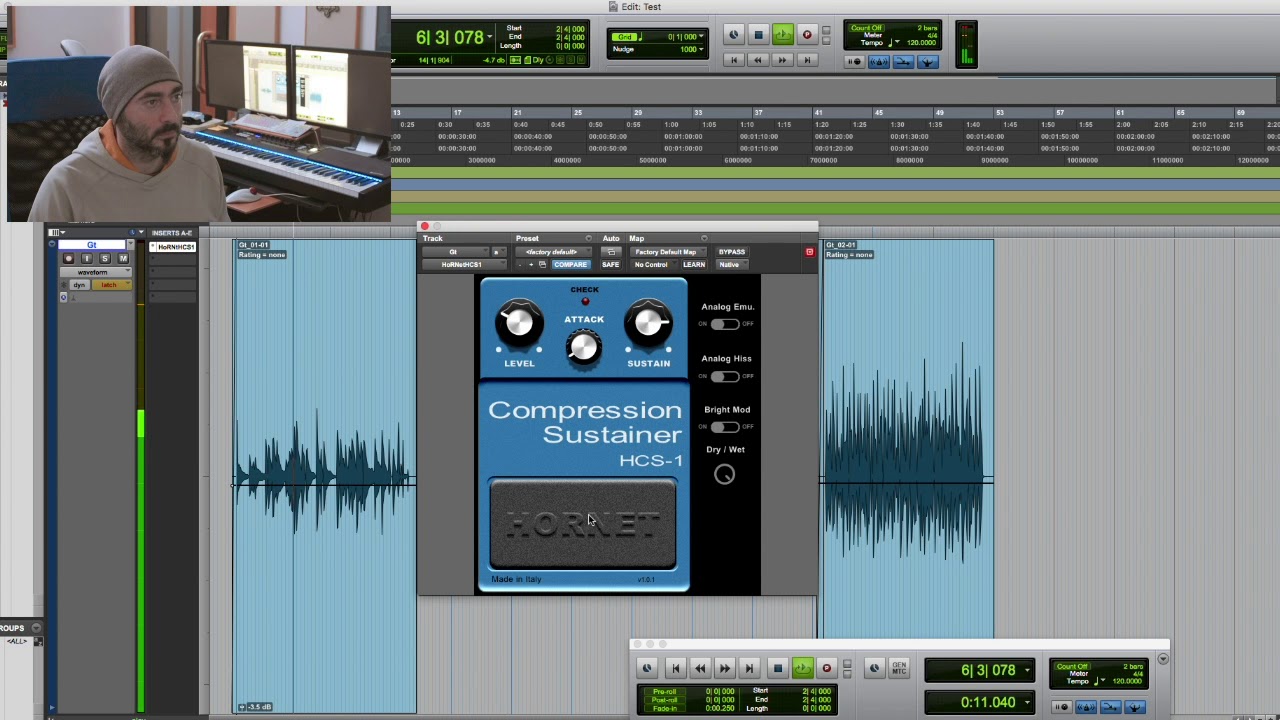1280x720 pixels.
Task: Click the HoRNetHCS1 insert slot on Gt track
Action: (175, 247)
